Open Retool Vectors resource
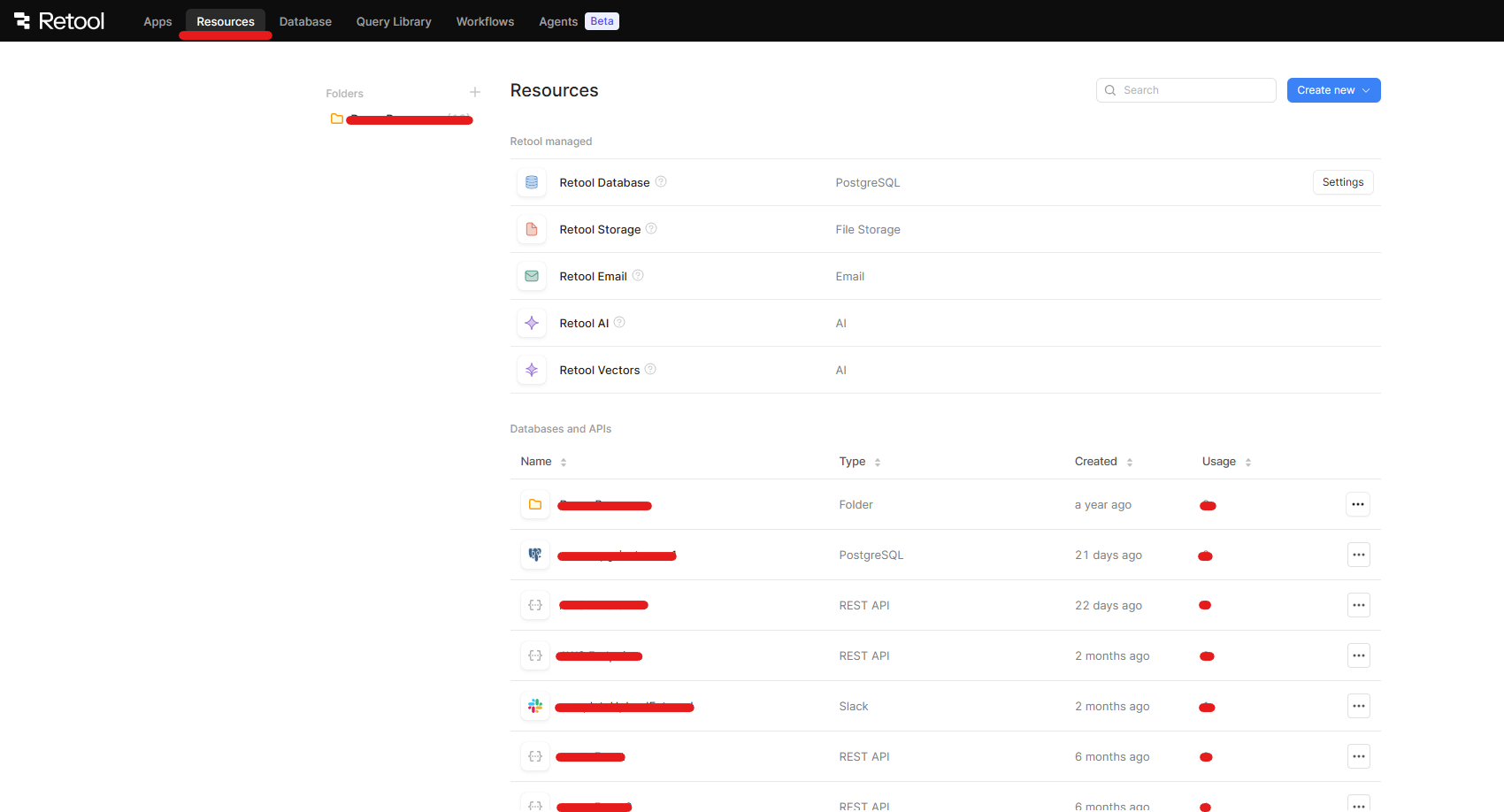This screenshot has width=1504, height=812. [599, 370]
